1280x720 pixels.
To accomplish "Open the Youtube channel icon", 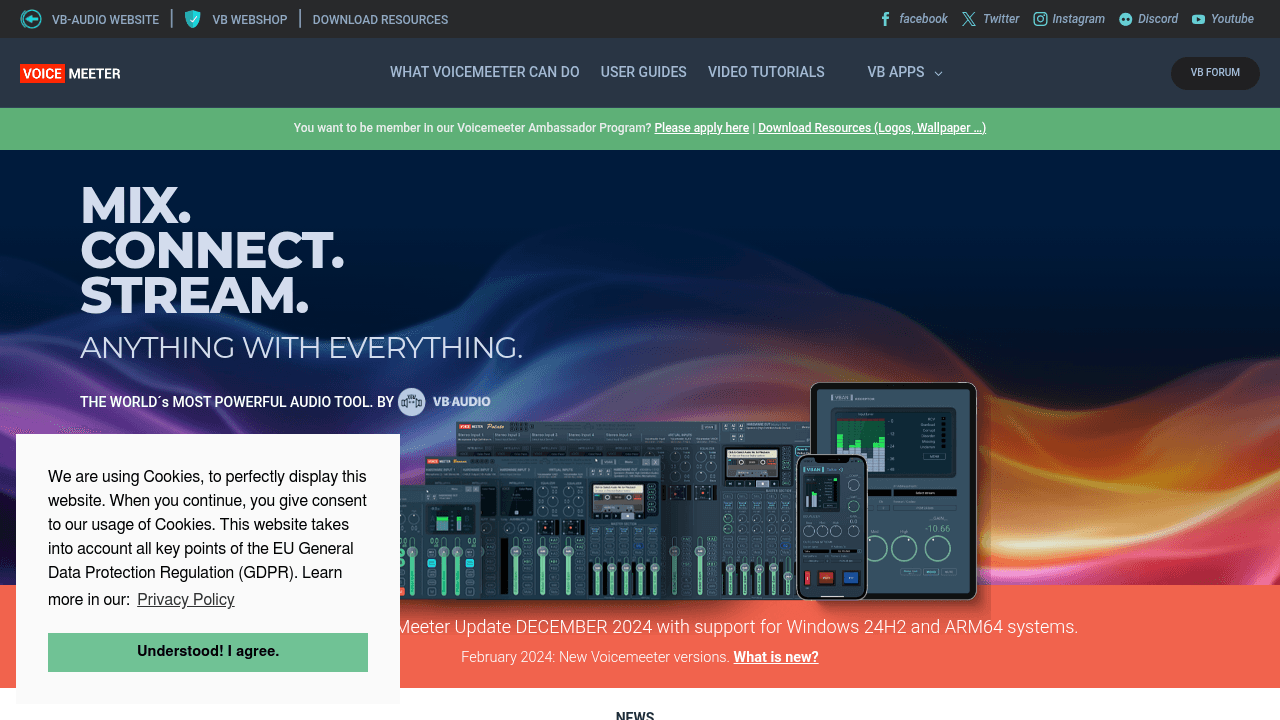I will pos(1198,19).
